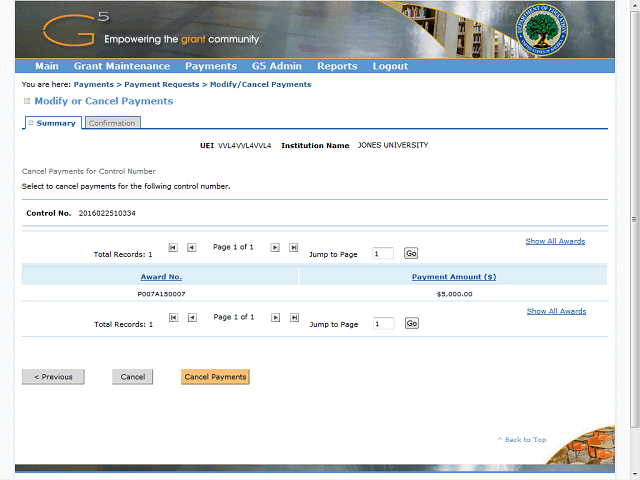Open the G5 Admin menu
The image size is (640, 480).
click(x=277, y=66)
